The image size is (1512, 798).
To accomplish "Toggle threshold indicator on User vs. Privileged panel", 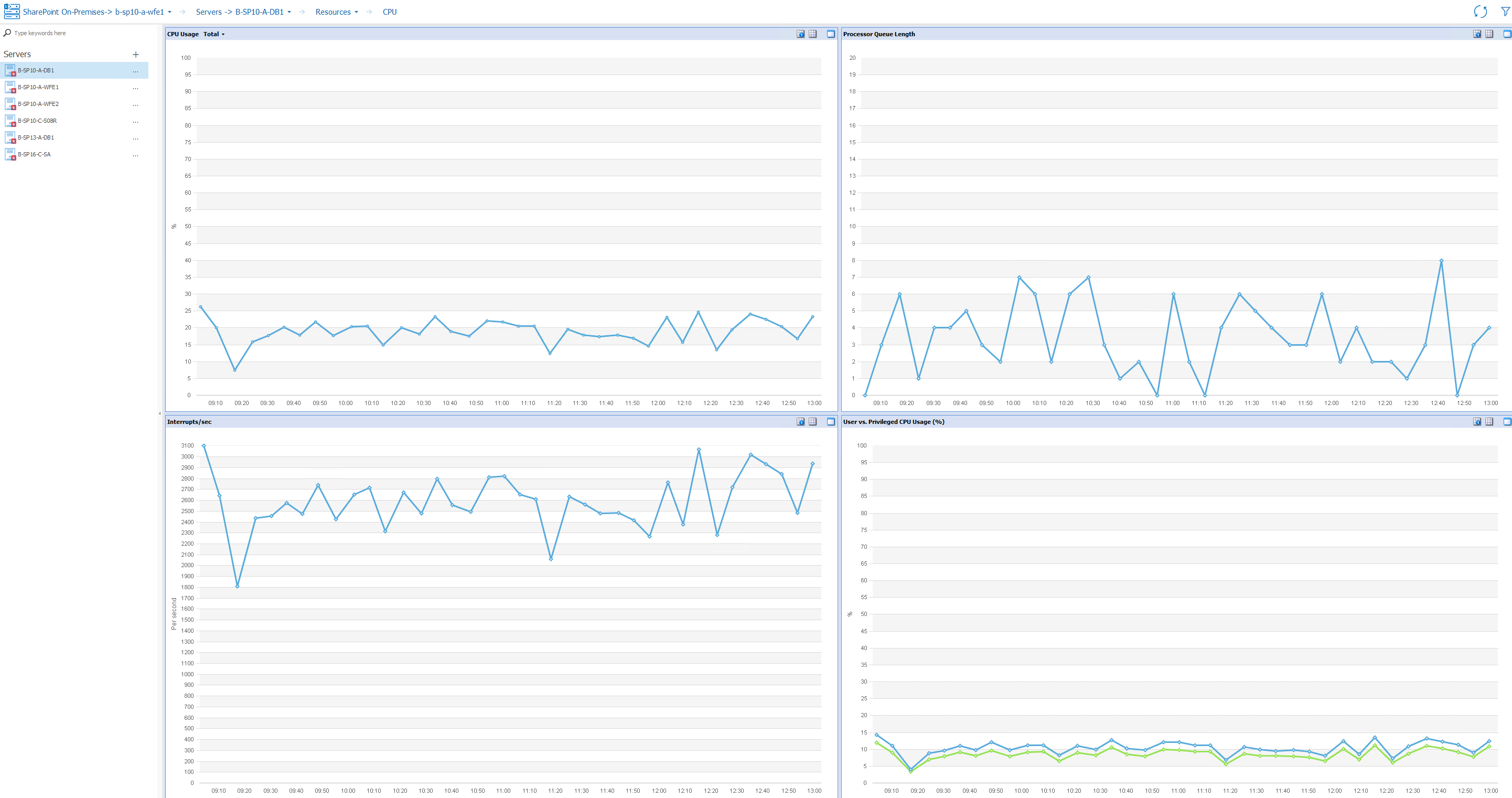I will [x=1476, y=422].
